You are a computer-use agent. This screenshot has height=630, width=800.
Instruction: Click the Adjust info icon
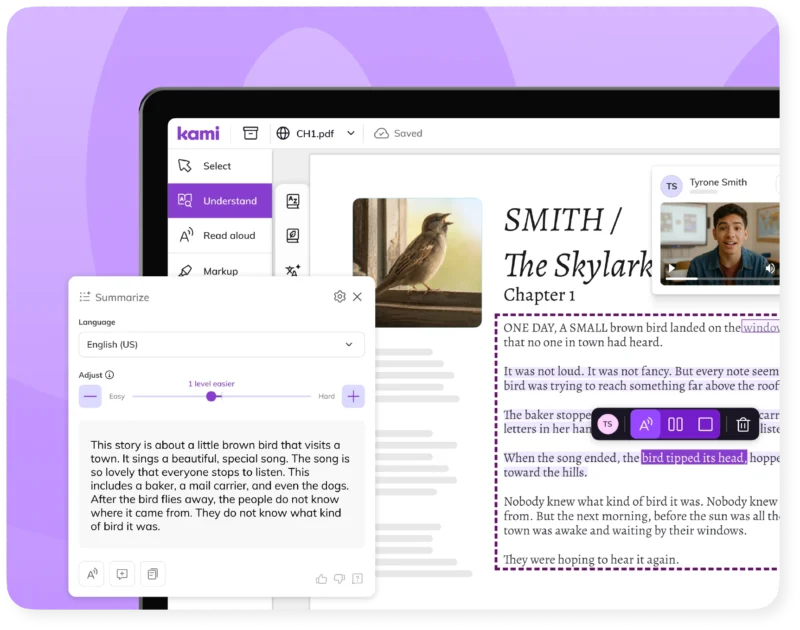(110, 374)
